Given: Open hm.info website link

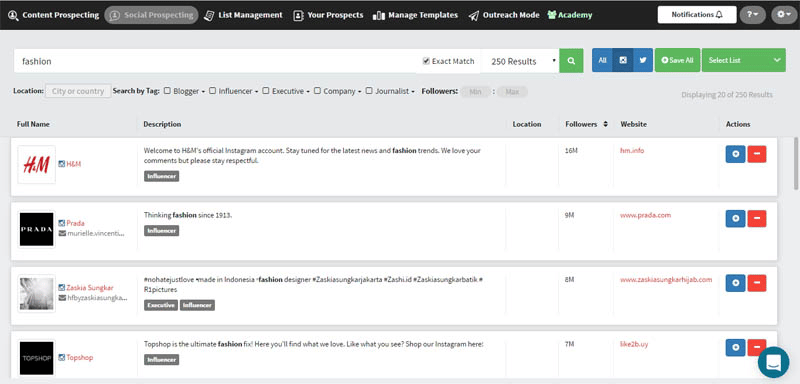Looking at the screenshot, I should point(632,150).
